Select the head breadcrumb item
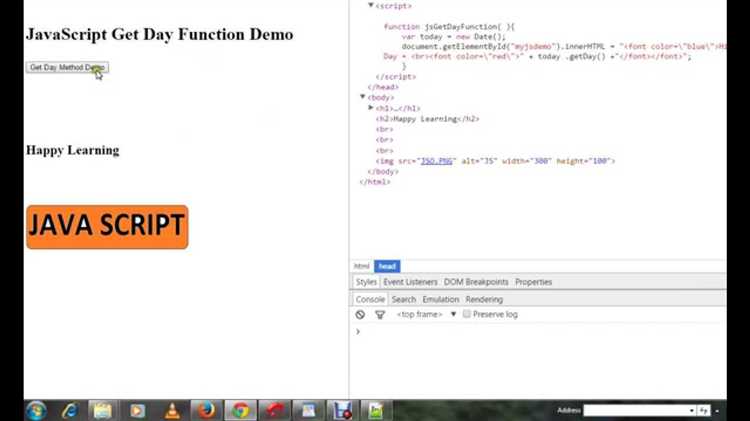The image size is (750, 421). tap(387, 266)
